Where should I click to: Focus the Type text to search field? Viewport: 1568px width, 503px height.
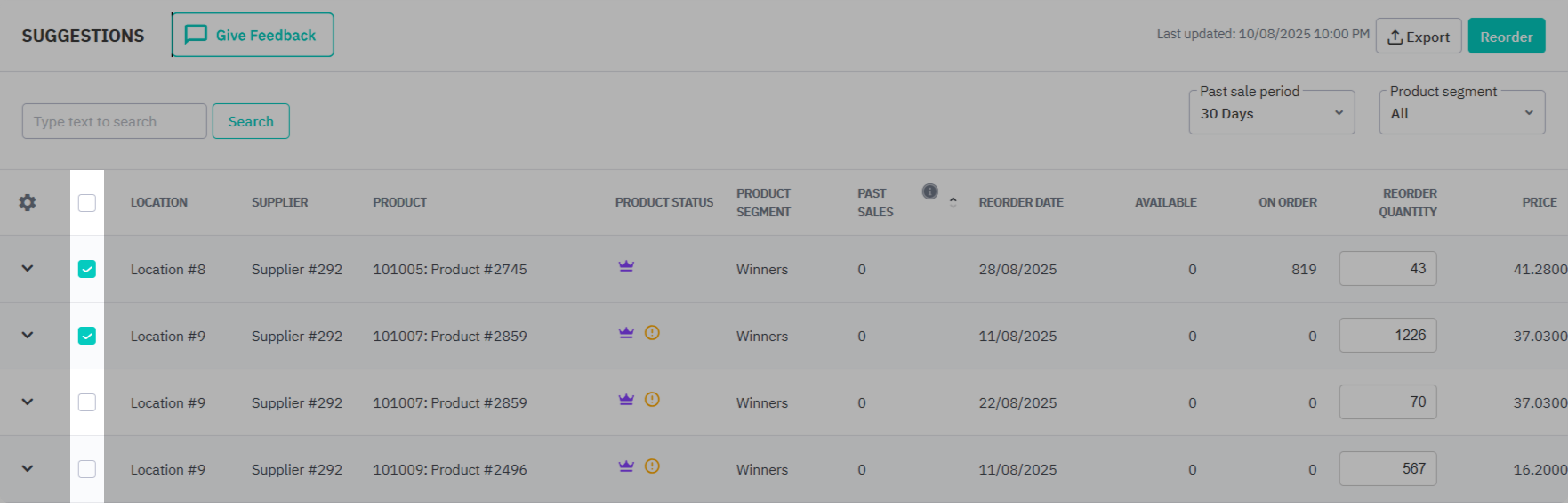click(115, 121)
